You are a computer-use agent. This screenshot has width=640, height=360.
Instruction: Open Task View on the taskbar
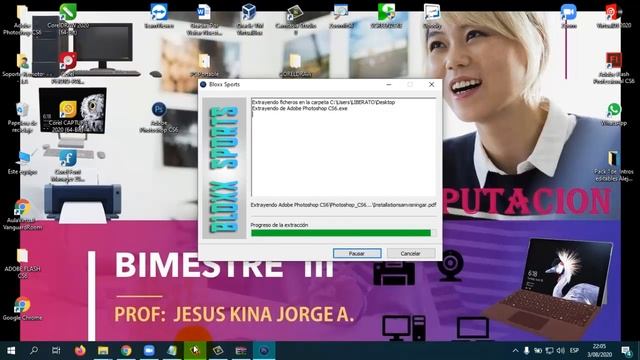coord(56,351)
